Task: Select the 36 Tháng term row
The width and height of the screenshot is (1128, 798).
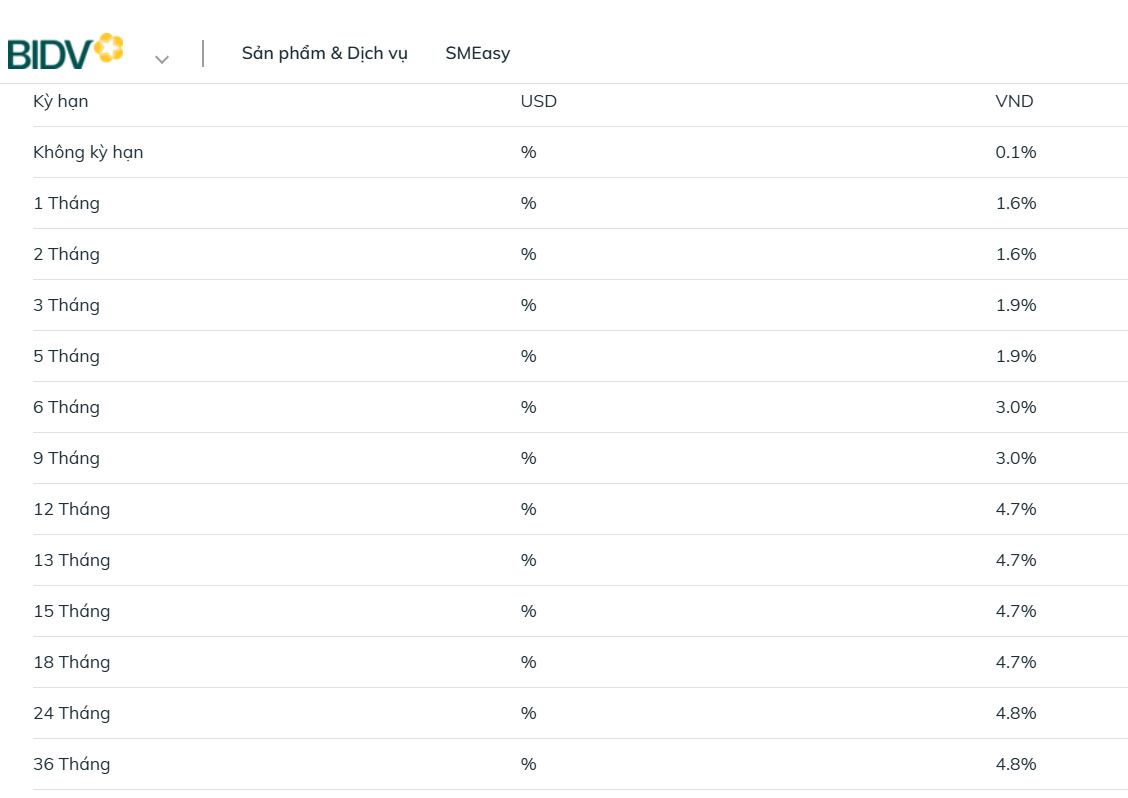Action: tap(71, 764)
